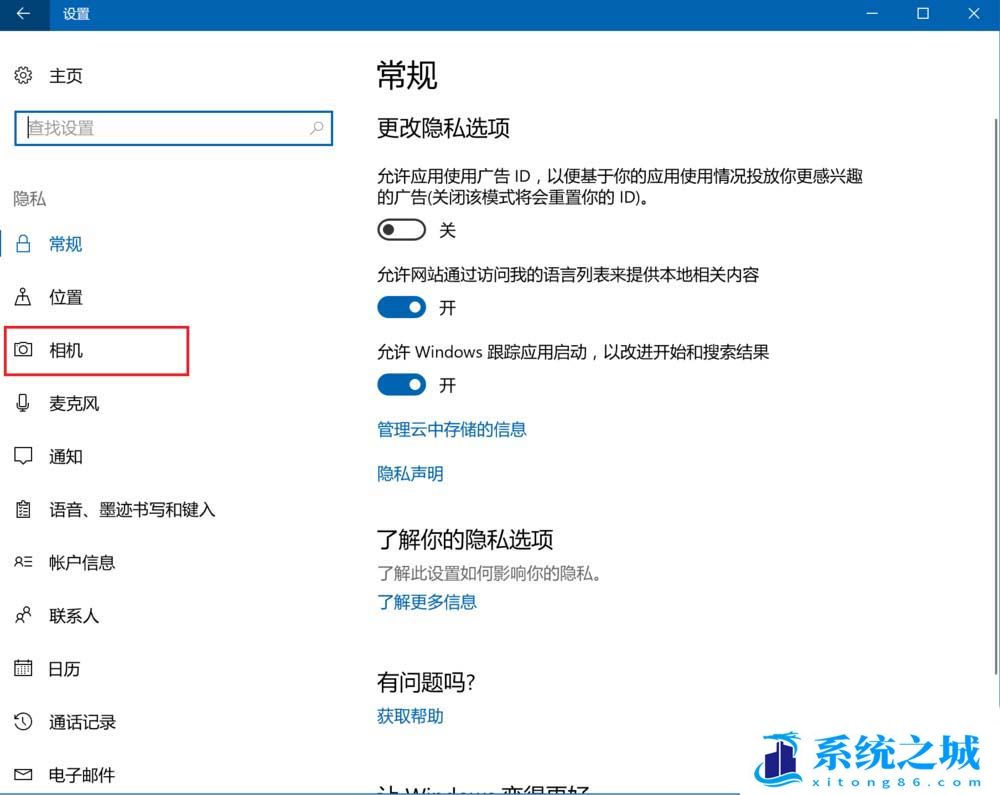Click the Home gear icon
The image size is (1000, 795).
(x=23, y=75)
